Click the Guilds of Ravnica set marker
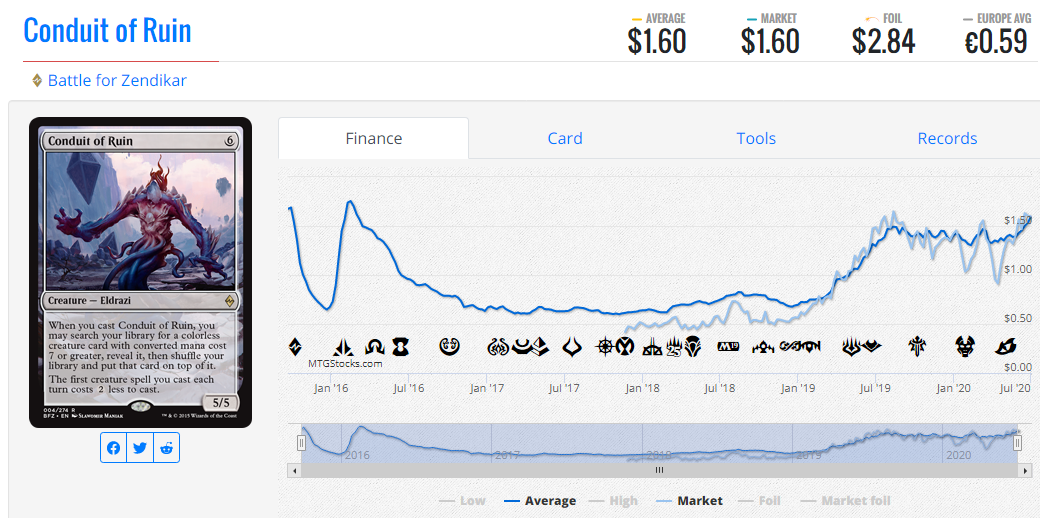1040x518 pixels. 763,346
